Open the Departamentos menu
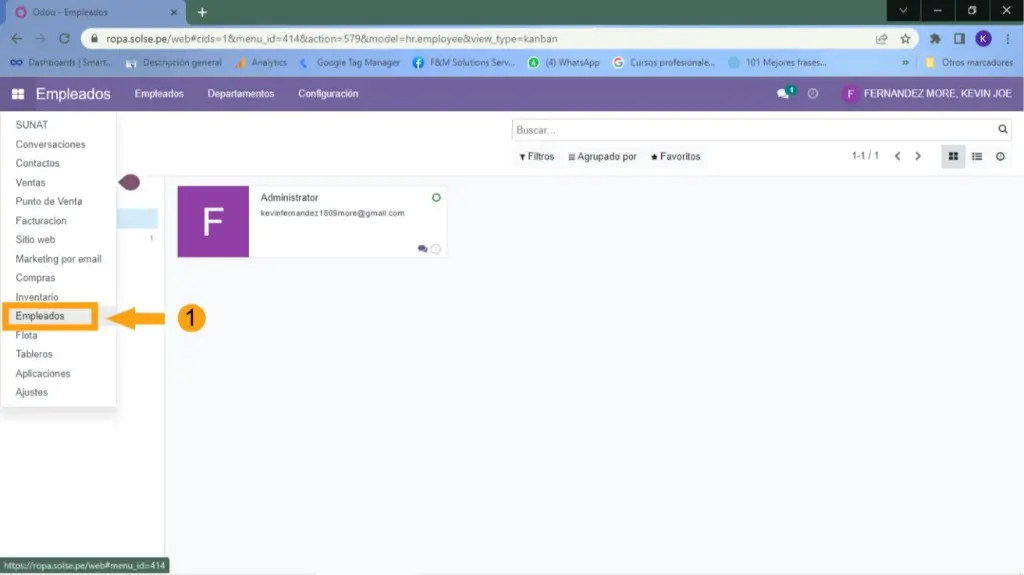The height and width of the screenshot is (575, 1024). pyautogui.click(x=240, y=94)
